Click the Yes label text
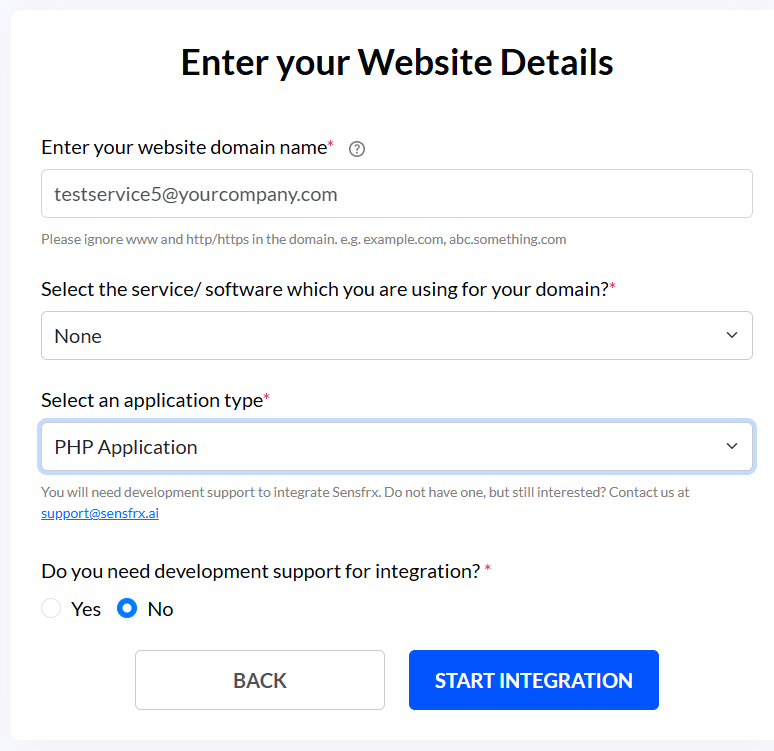 click(86, 609)
